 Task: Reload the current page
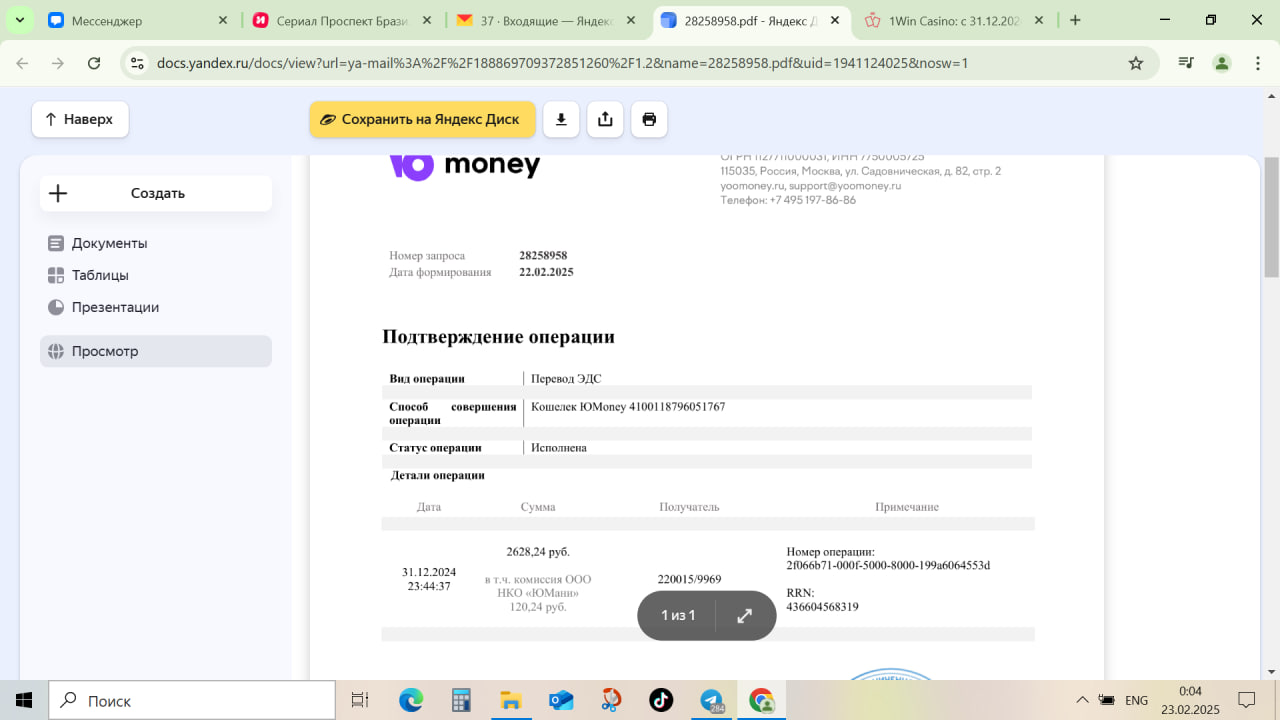pos(94,63)
